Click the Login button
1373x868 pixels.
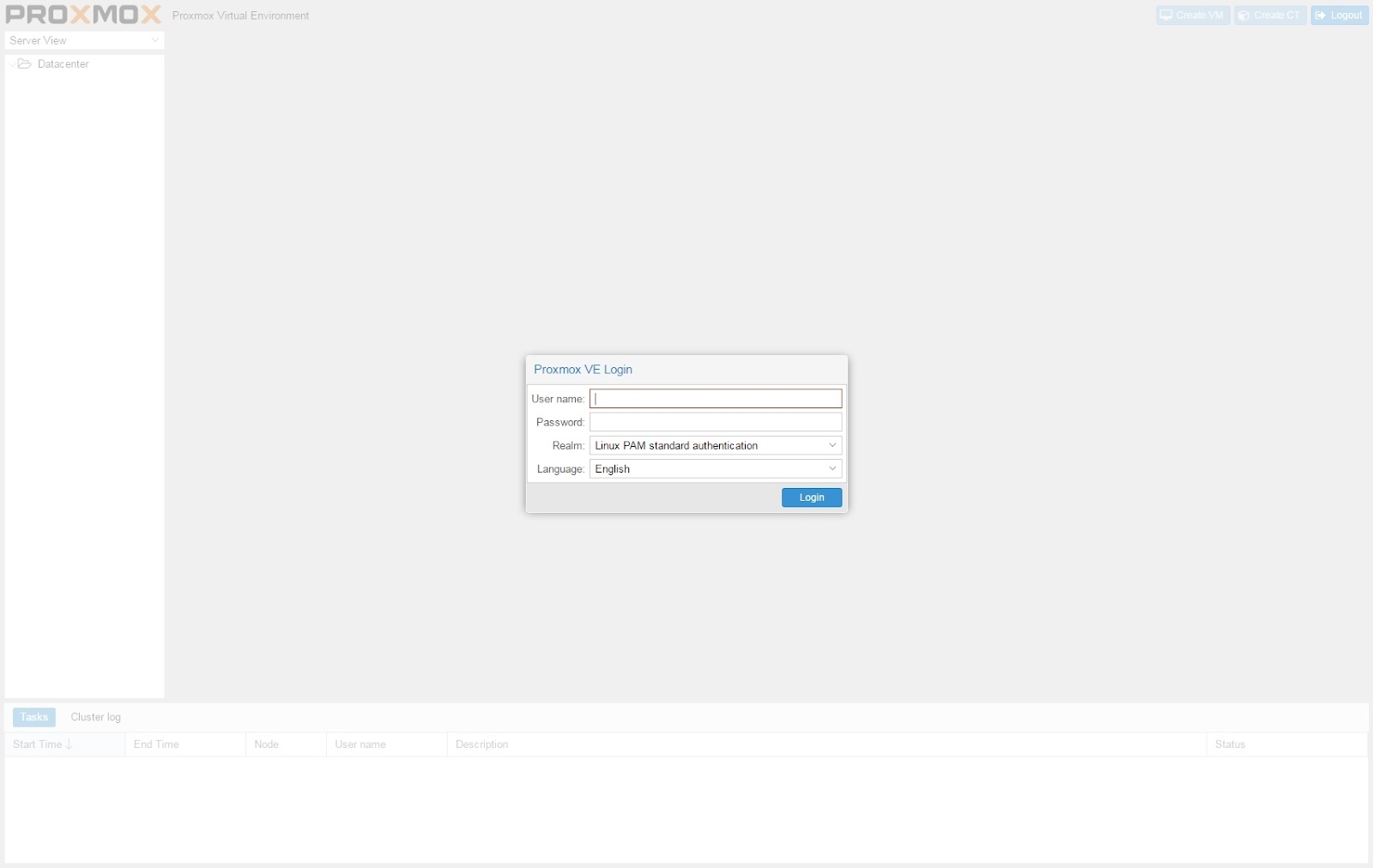[812, 497]
